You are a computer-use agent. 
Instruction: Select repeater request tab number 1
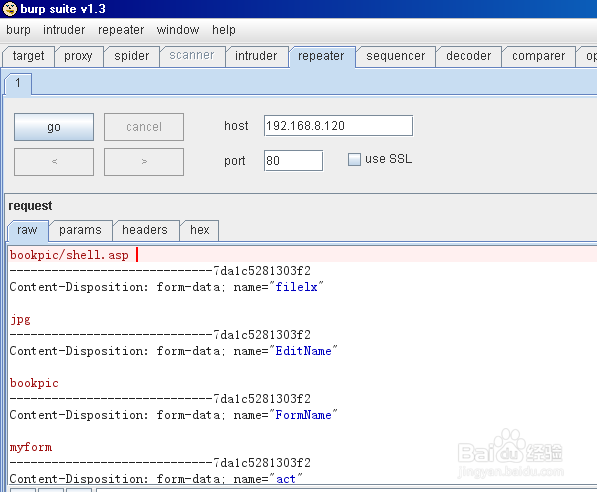pyautogui.click(x=18, y=83)
